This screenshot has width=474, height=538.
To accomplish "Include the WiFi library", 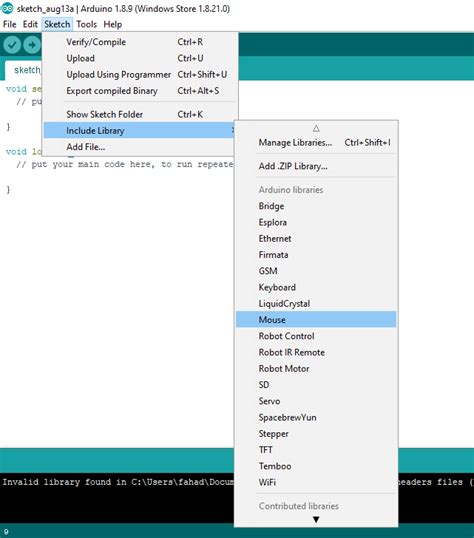I will tap(316, 482).
